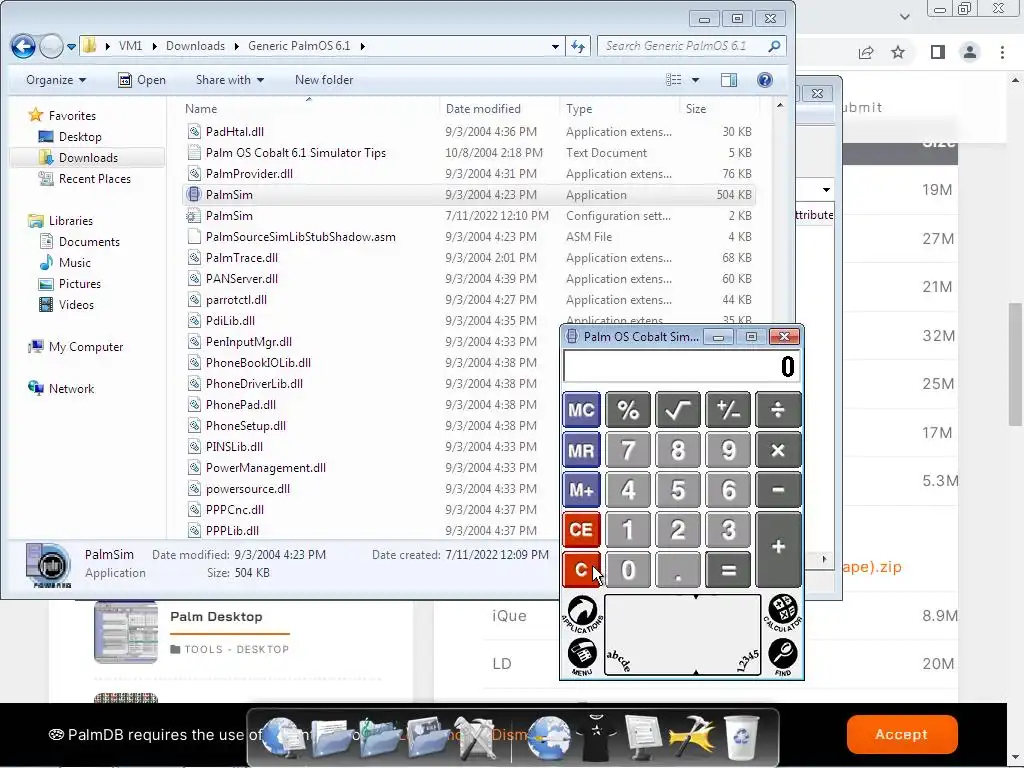The width and height of the screenshot is (1024, 768).
Task: Click the Explorer Forward arrow button
Action: (x=51, y=46)
